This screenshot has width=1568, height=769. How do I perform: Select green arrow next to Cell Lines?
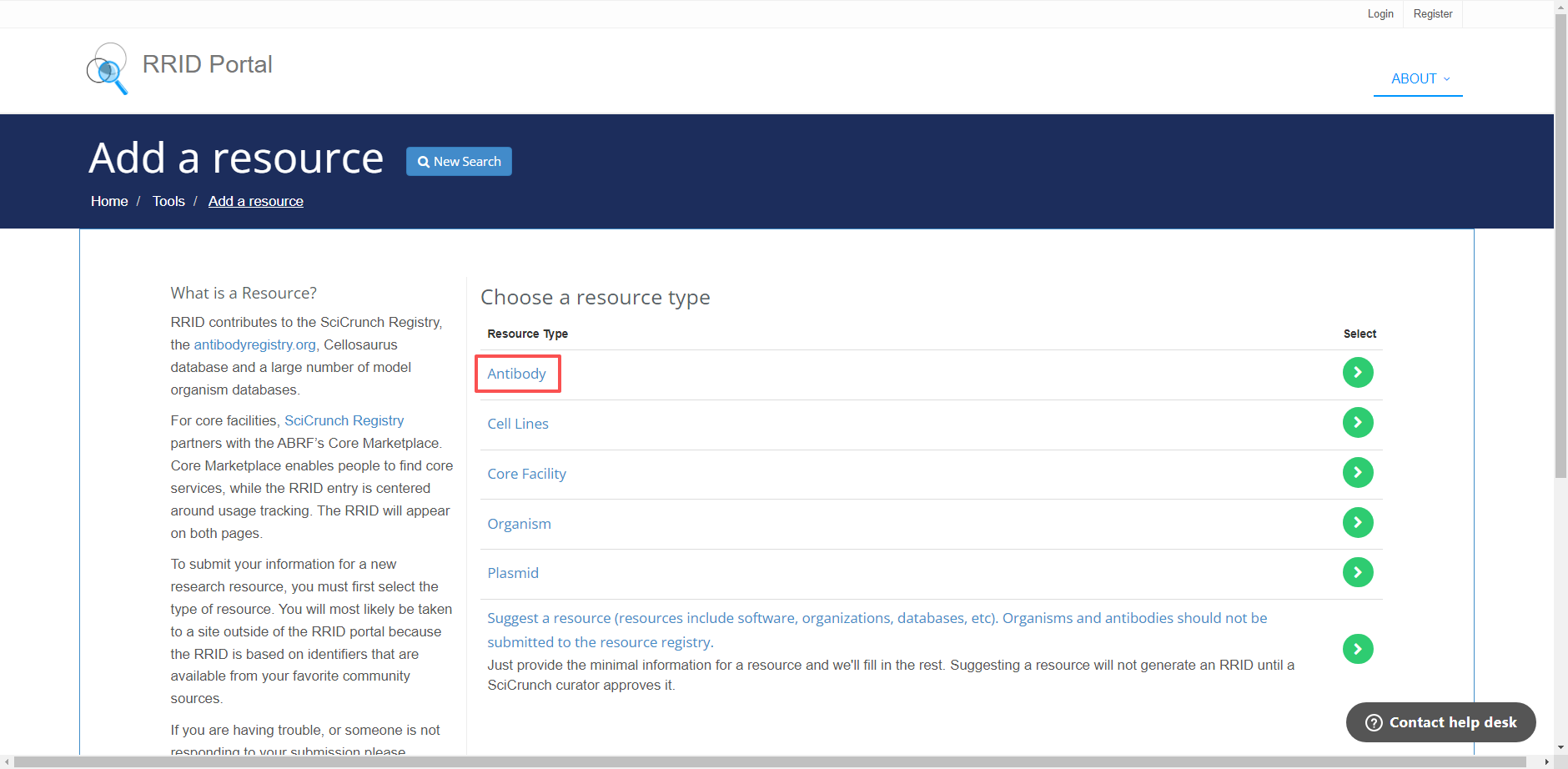(1357, 423)
